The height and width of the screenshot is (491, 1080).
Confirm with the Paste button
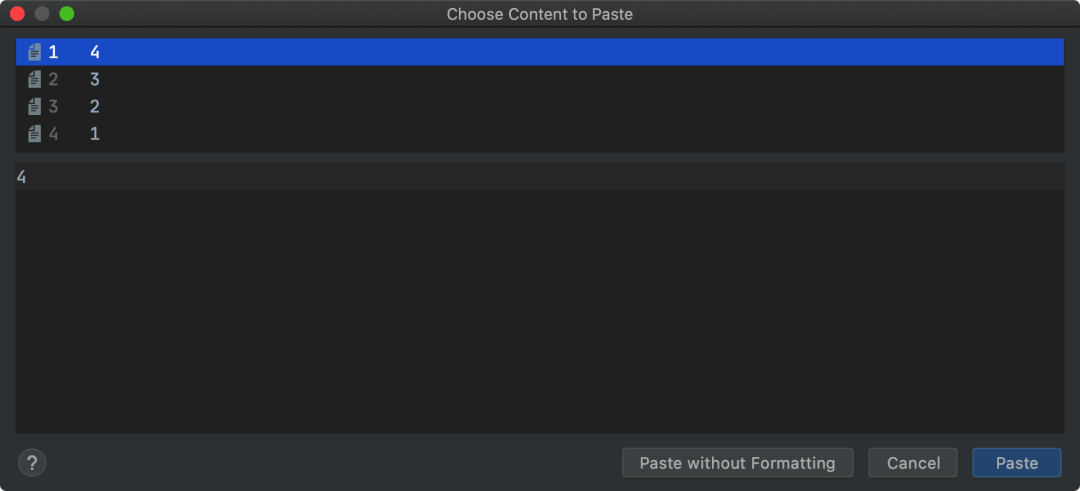point(1016,463)
